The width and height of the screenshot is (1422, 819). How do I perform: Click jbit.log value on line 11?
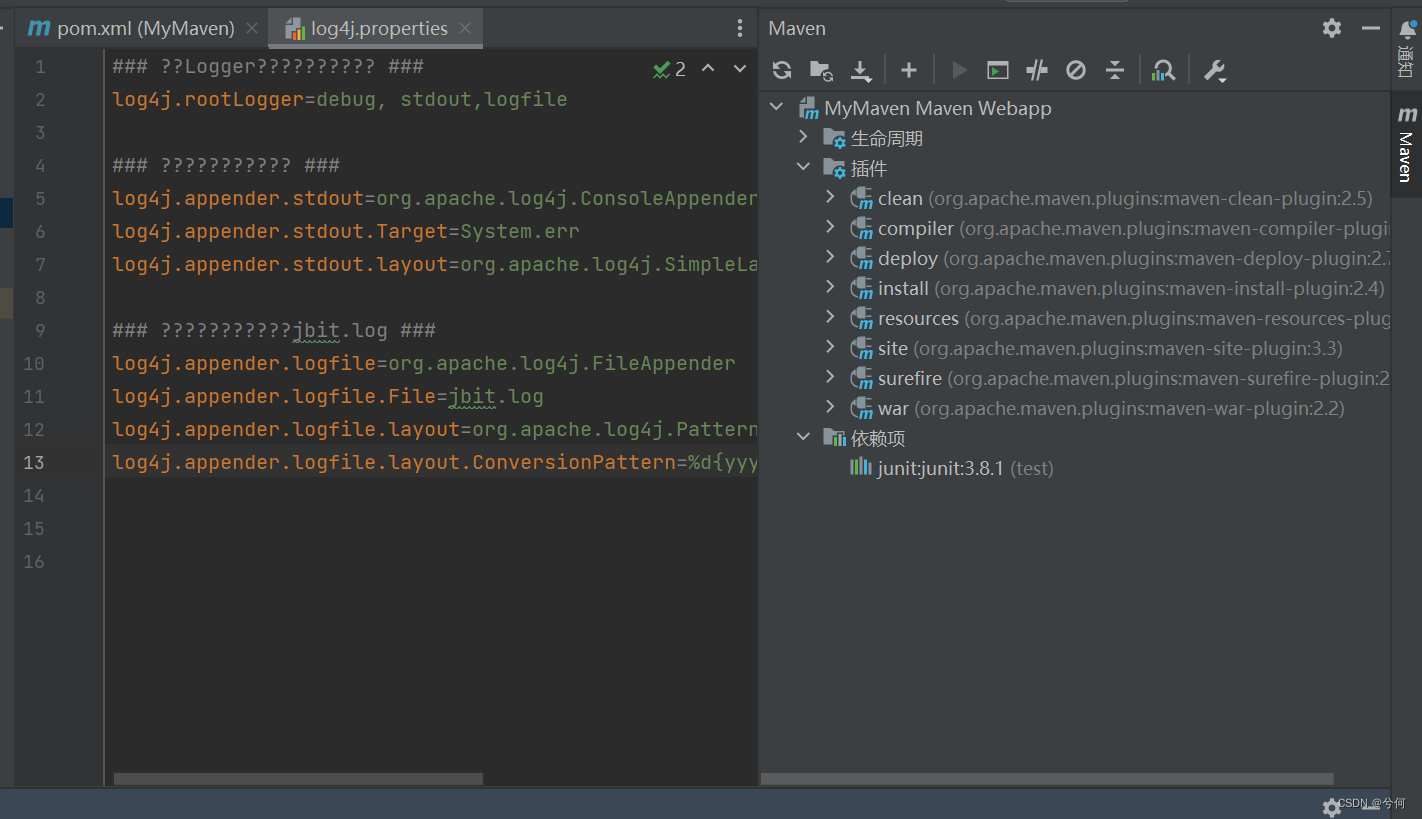pyautogui.click(x=496, y=396)
